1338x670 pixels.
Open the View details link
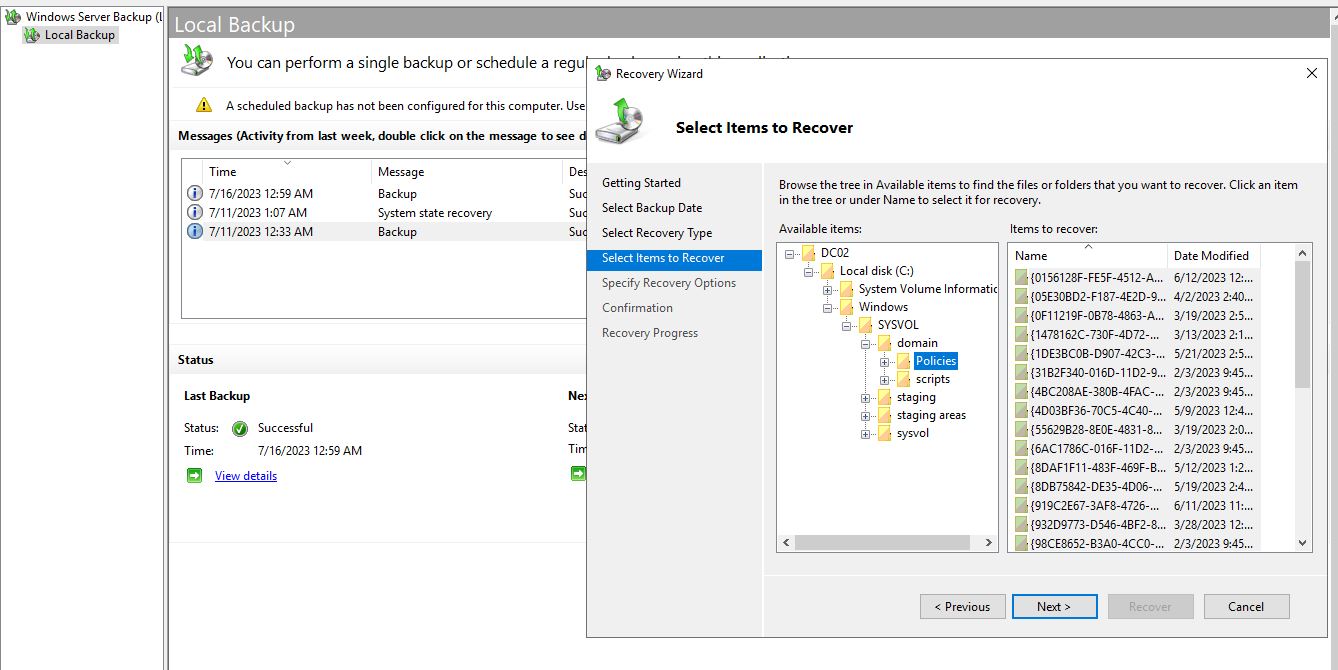click(246, 476)
